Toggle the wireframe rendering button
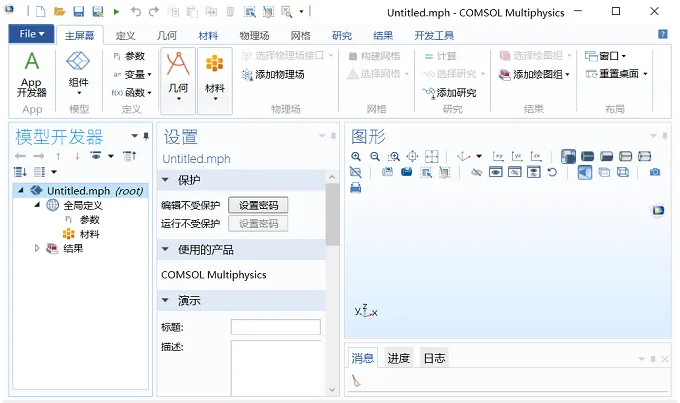The image size is (680, 403). [623, 172]
